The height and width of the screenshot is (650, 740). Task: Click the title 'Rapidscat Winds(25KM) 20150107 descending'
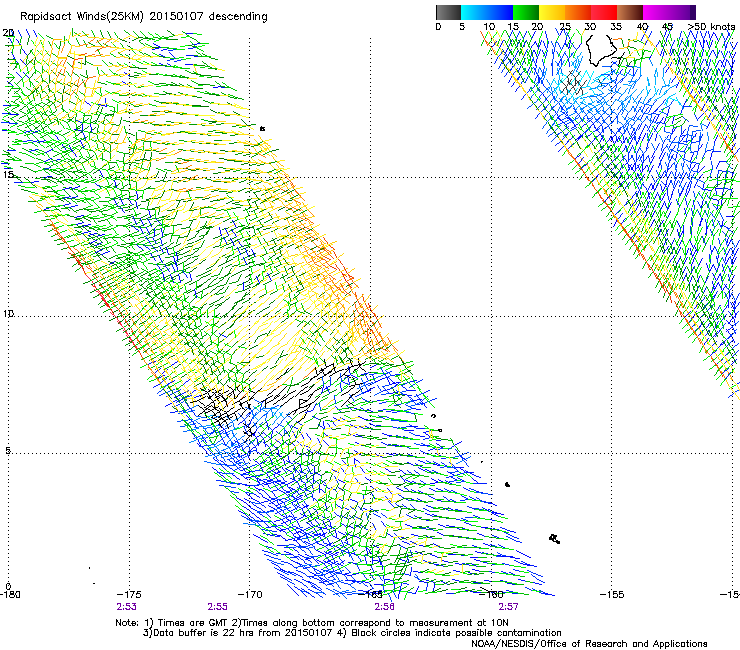[x=143, y=17]
